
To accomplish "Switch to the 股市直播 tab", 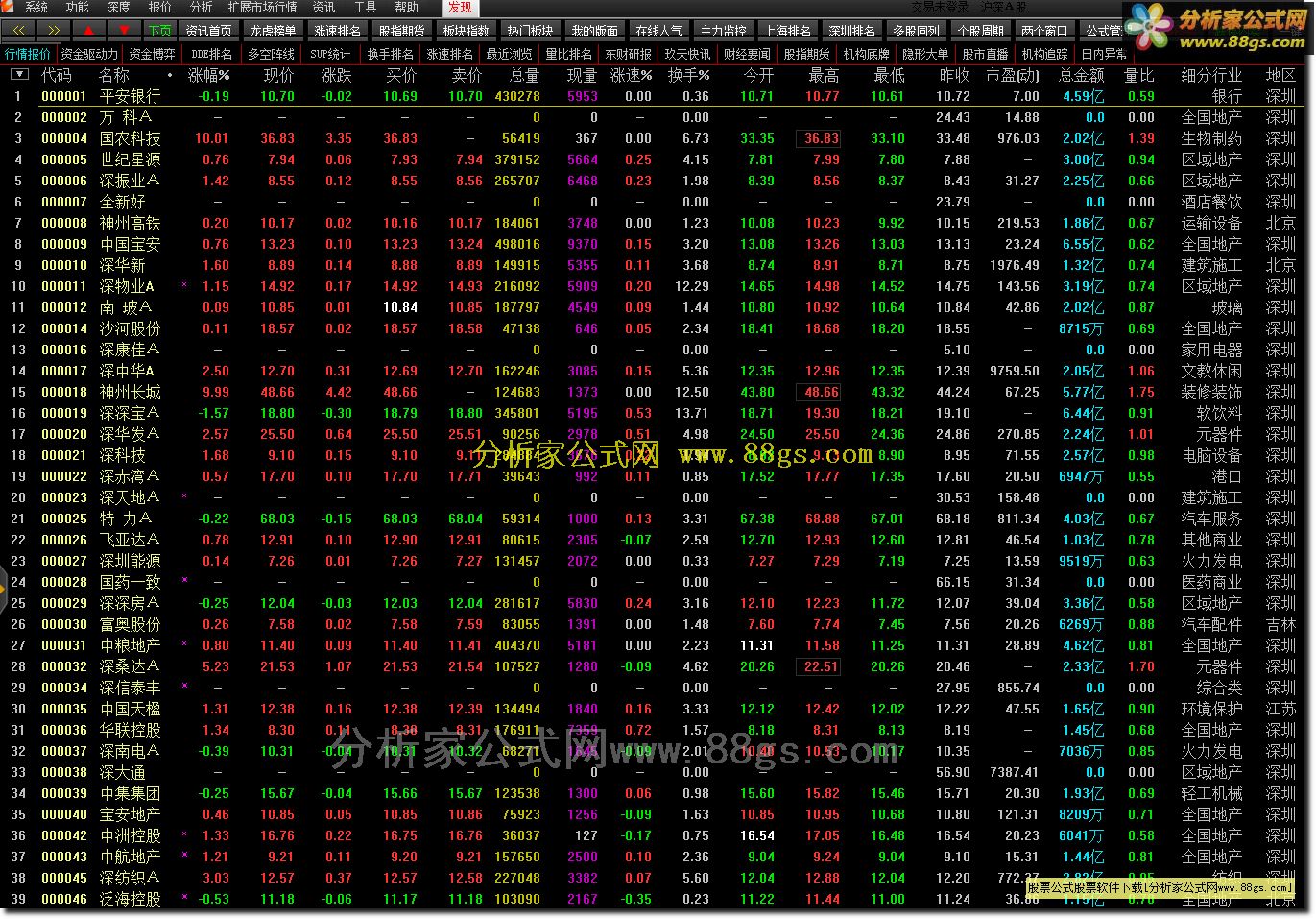I will click(x=986, y=54).
